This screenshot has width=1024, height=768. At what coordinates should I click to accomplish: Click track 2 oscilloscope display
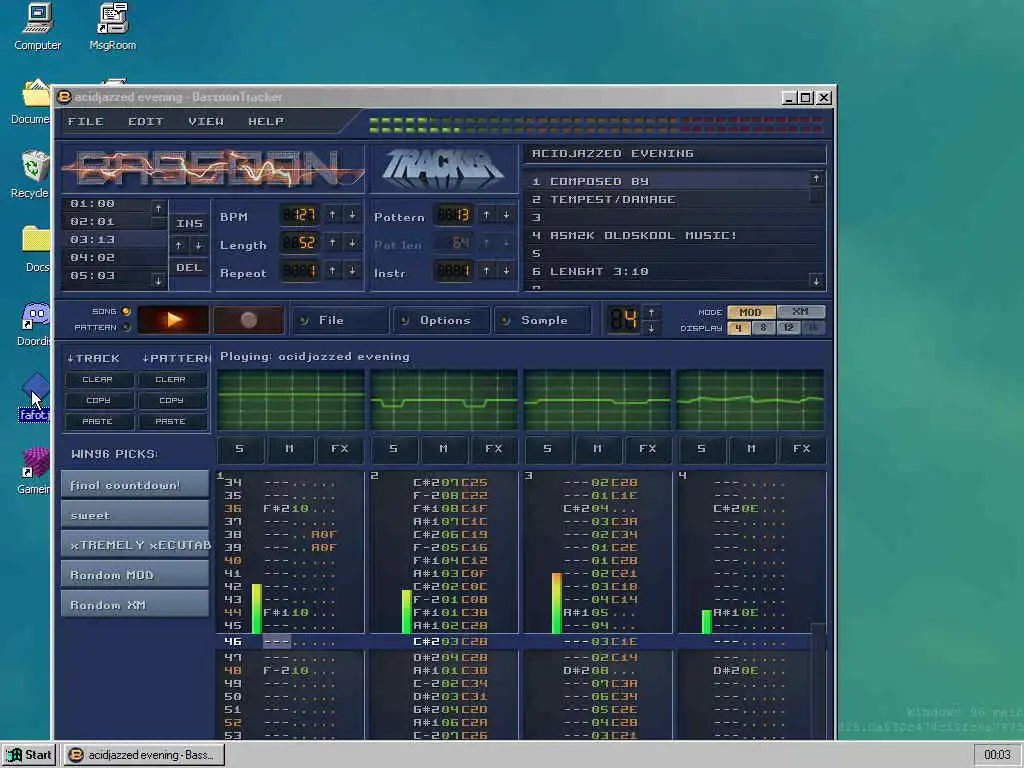click(x=444, y=400)
